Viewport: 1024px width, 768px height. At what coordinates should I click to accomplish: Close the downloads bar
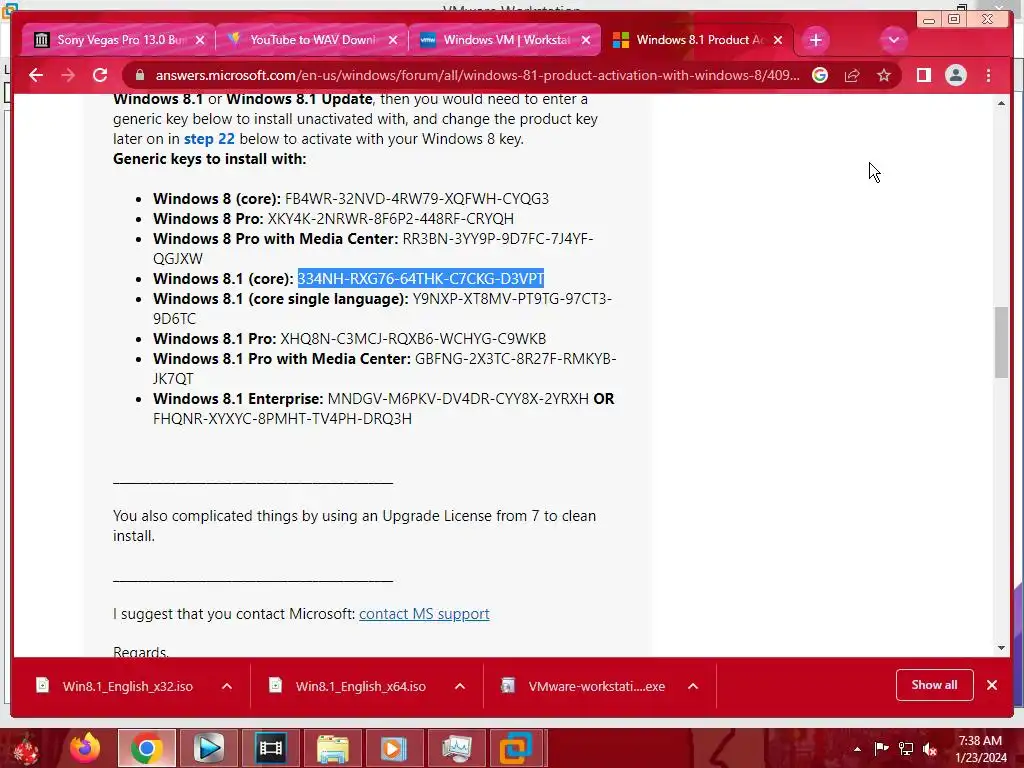click(992, 685)
